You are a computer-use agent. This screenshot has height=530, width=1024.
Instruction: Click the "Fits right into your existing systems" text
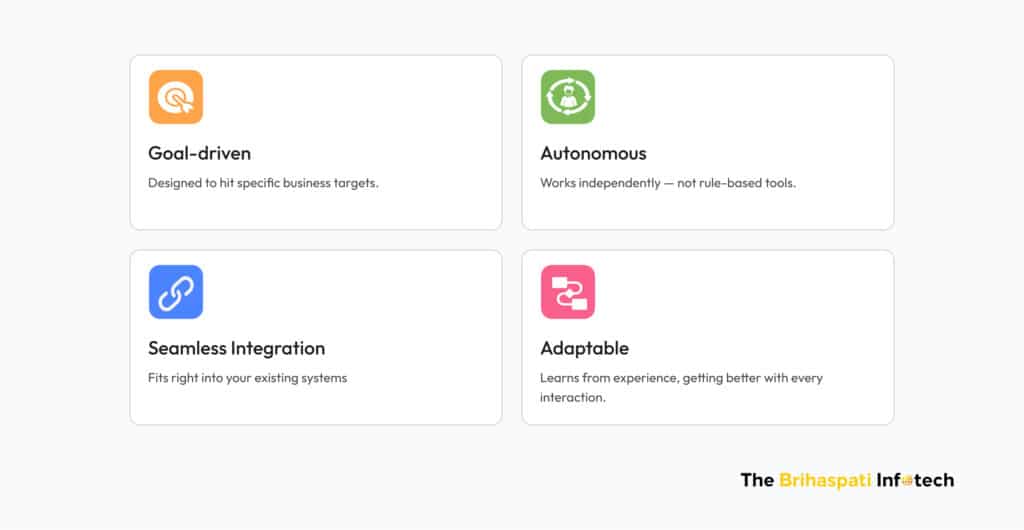pos(247,378)
